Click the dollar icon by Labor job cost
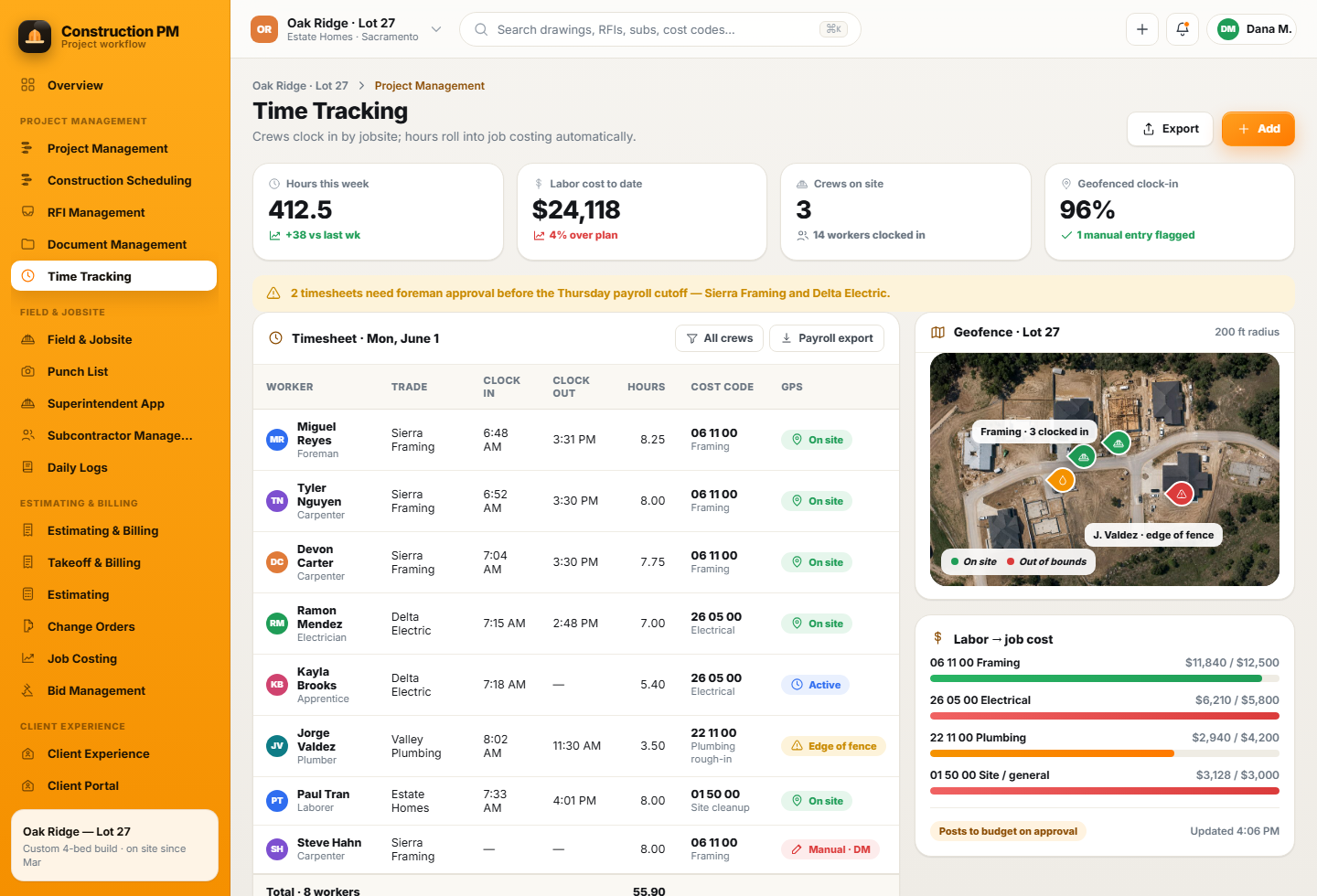This screenshot has width=1317, height=896. pyautogui.click(x=937, y=638)
